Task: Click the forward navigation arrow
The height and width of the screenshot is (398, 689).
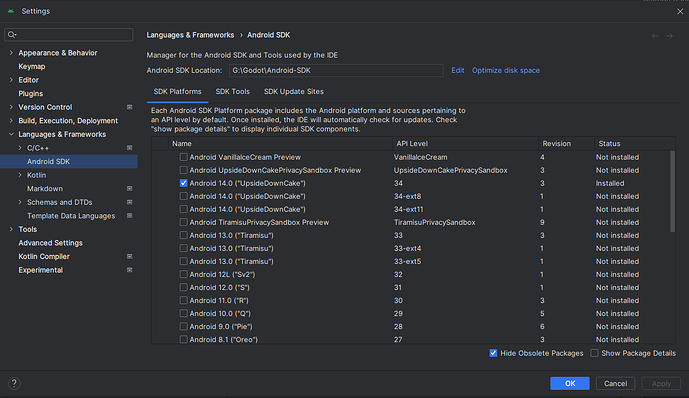Action: [x=669, y=36]
